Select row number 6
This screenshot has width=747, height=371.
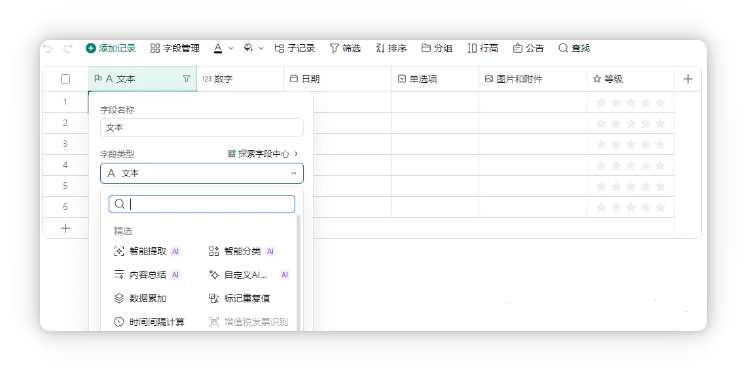[65, 207]
